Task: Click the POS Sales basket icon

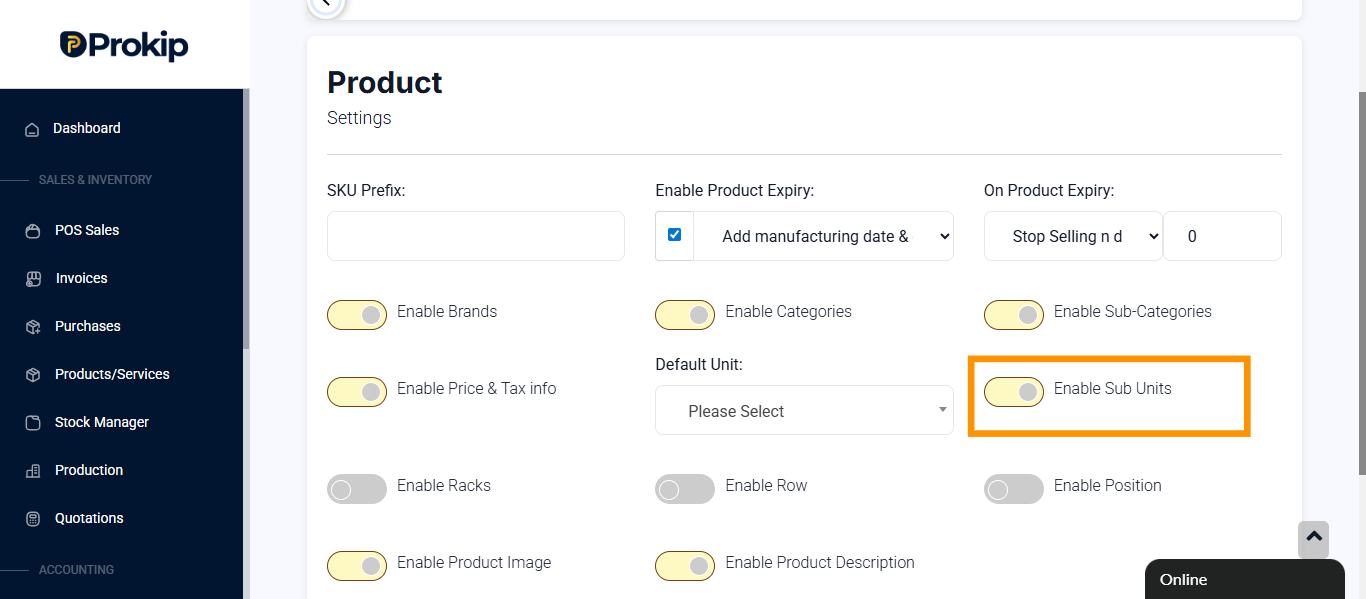Action: coord(33,231)
